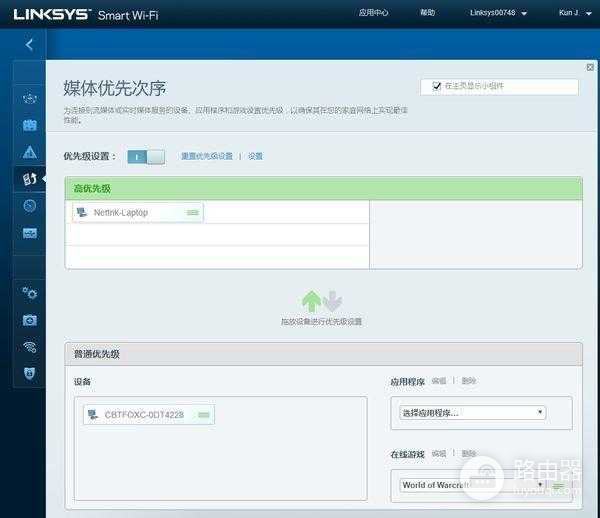The height and width of the screenshot is (518, 600).
Task: Expand the World of Warcraft game dropdown
Action: click(x=473, y=485)
